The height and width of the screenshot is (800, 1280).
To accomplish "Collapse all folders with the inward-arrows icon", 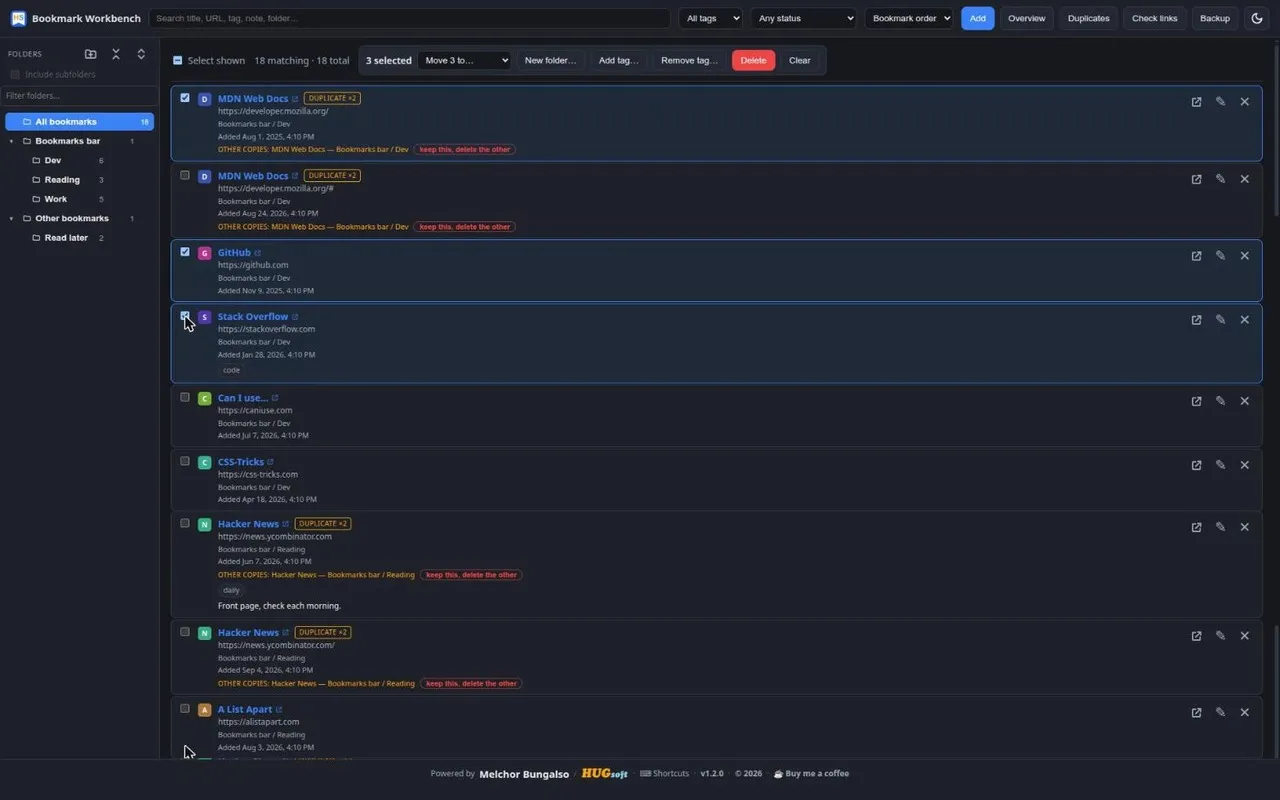I will click(116, 54).
